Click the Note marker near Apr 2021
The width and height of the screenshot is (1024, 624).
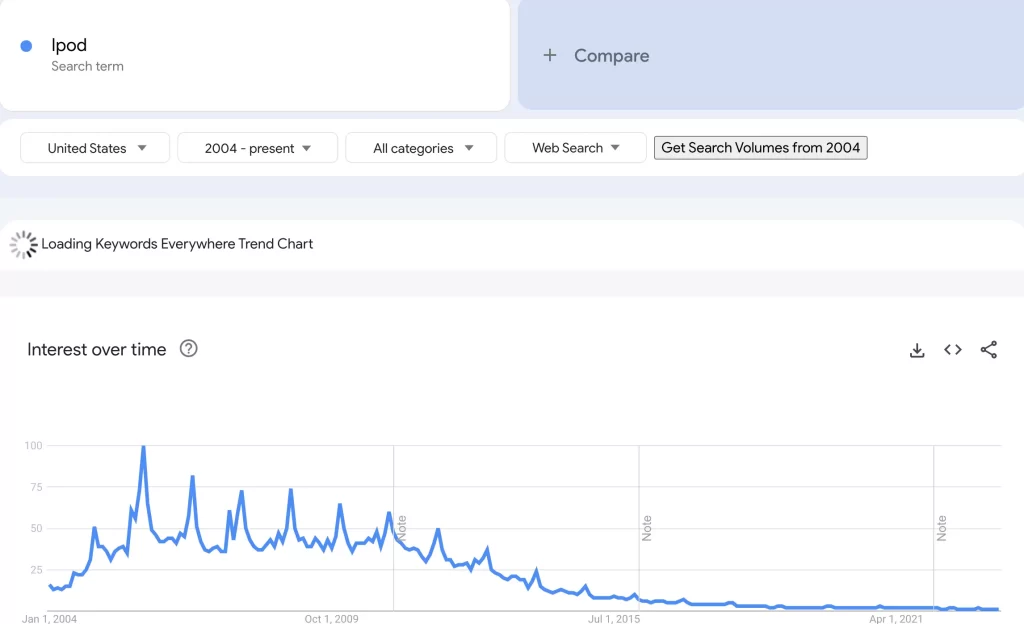click(942, 528)
